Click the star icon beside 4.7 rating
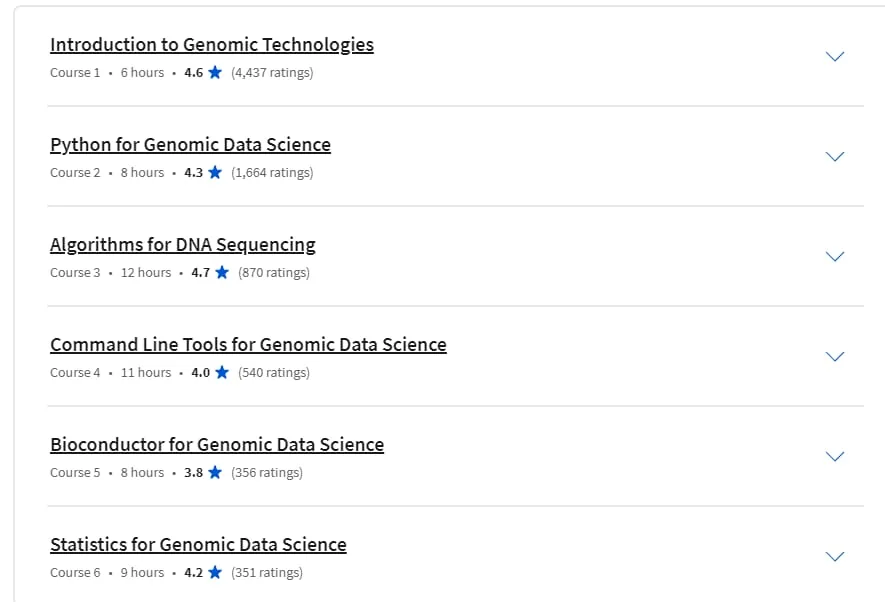Viewport: 885px width, 602px height. coord(222,272)
